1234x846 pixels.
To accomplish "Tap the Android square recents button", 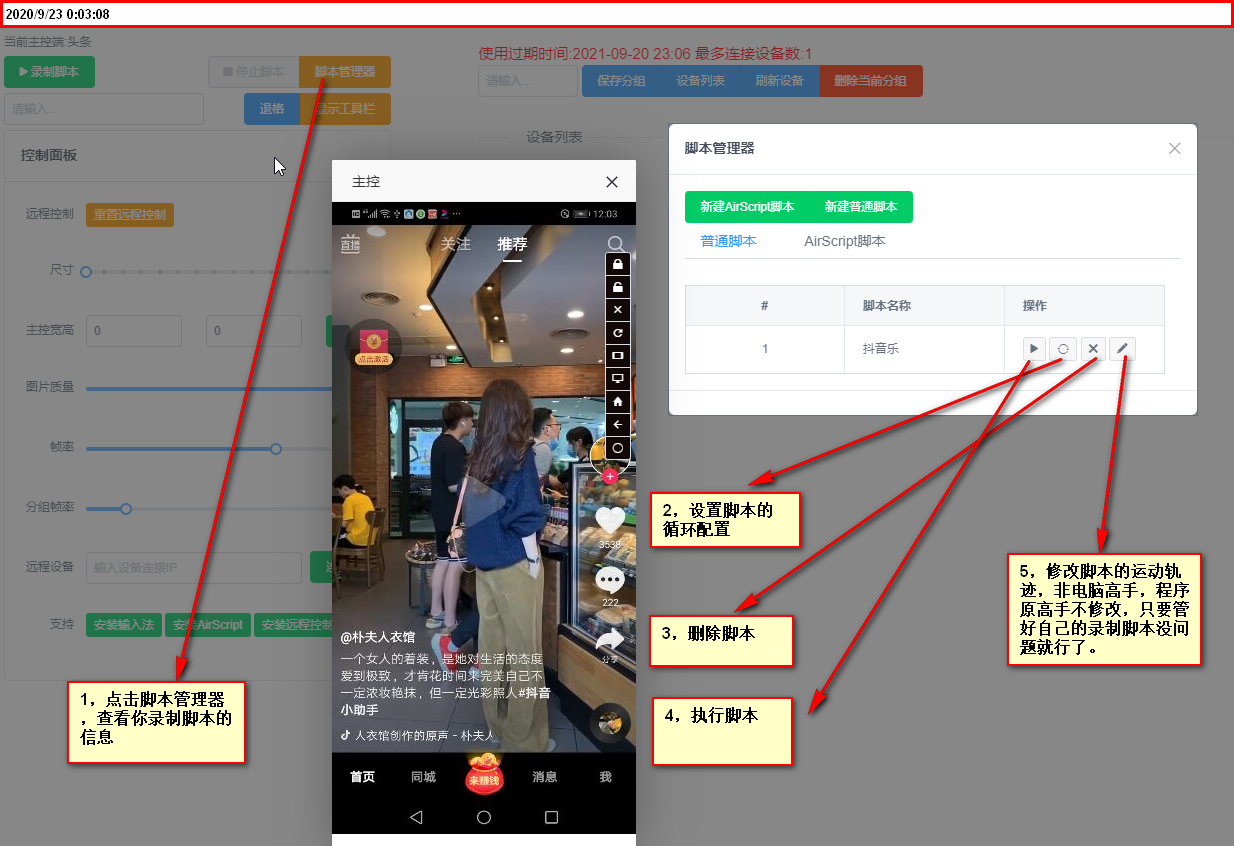I will pos(551,817).
